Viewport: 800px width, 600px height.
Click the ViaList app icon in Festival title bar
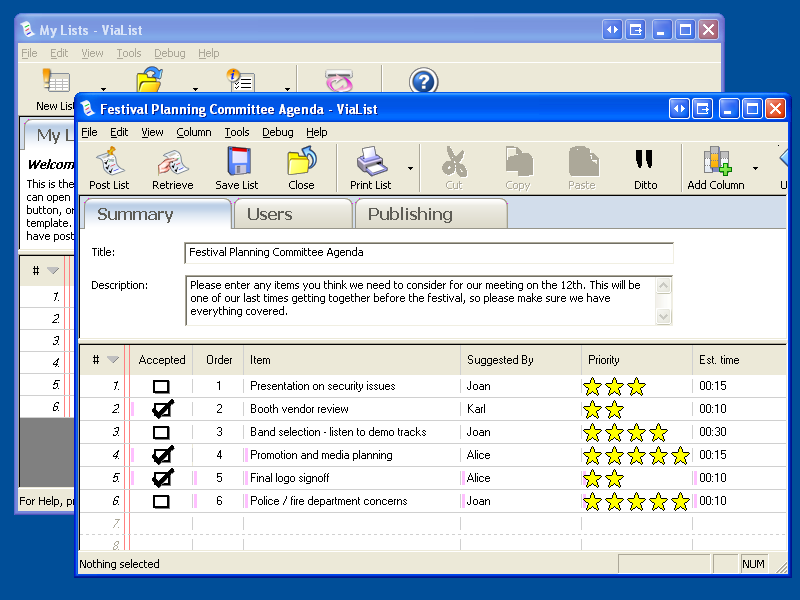pos(88,109)
